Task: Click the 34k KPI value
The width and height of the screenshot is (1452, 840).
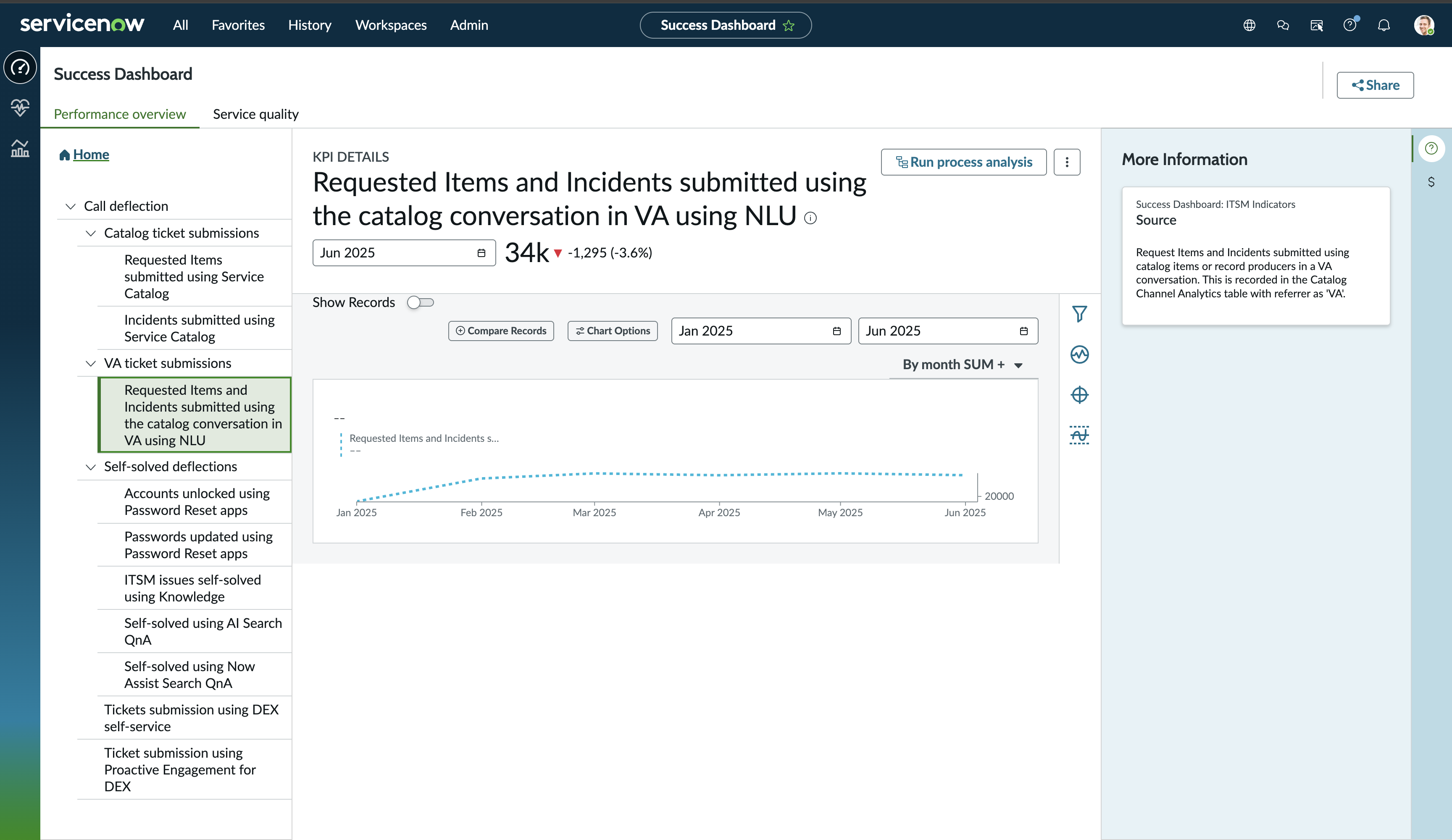Action: pos(526,253)
